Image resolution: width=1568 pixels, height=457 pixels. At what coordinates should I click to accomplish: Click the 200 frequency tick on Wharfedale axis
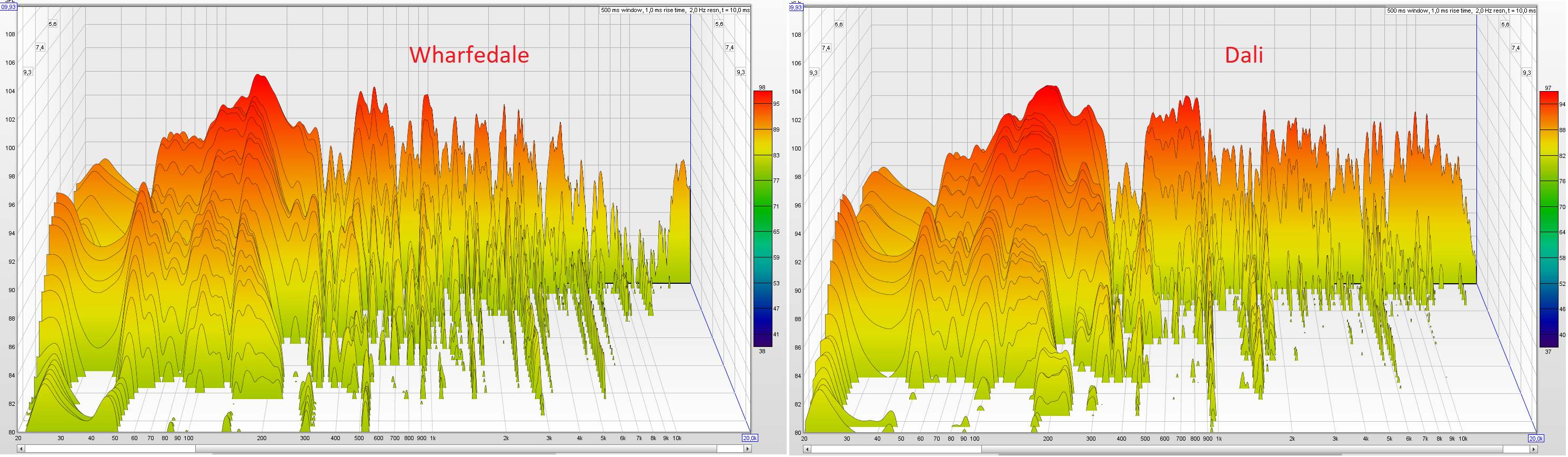[x=262, y=438]
